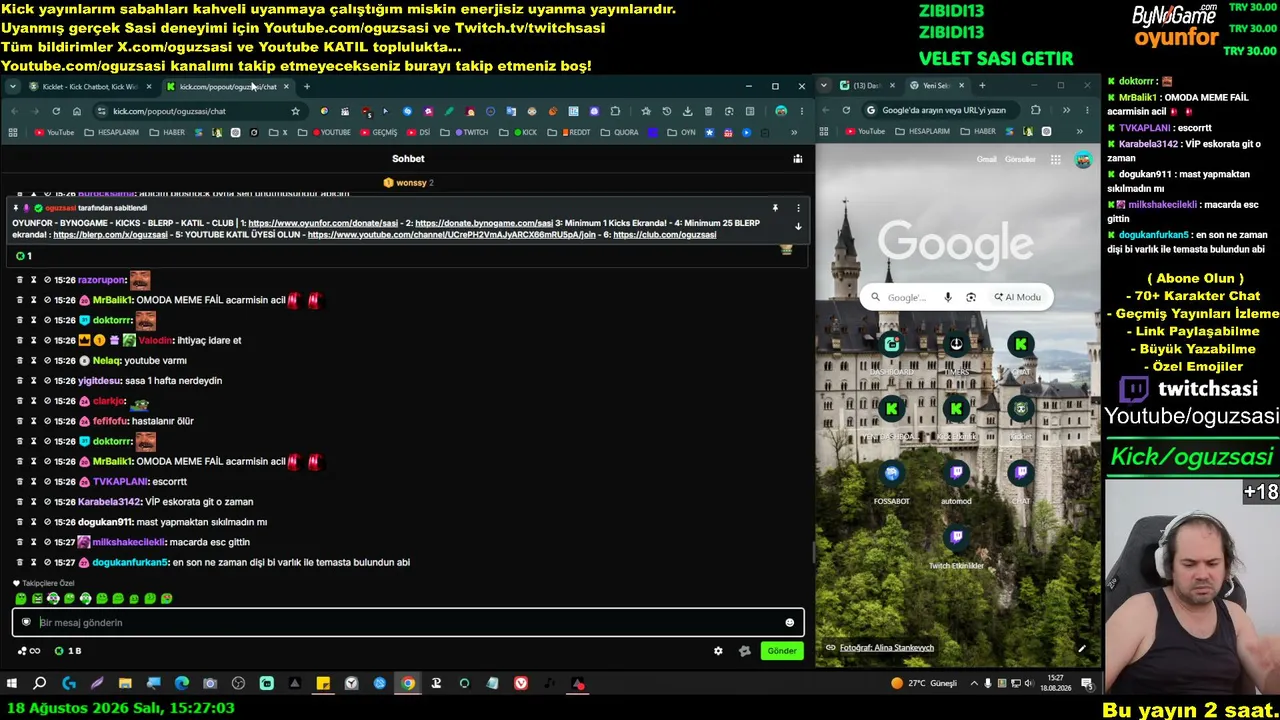The width and height of the screenshot is (1280, 720).
Task: Open a new tab in the Kick chat browser window
Action: 307,87
